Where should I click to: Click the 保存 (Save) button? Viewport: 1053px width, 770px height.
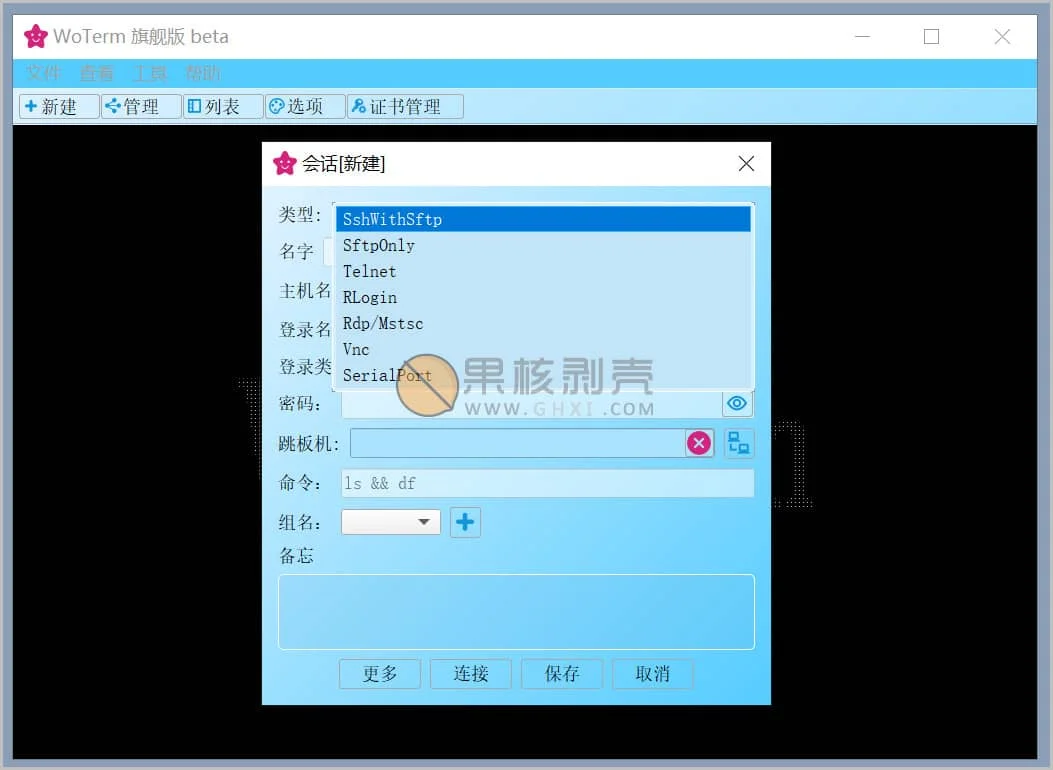tap(561, 673)
